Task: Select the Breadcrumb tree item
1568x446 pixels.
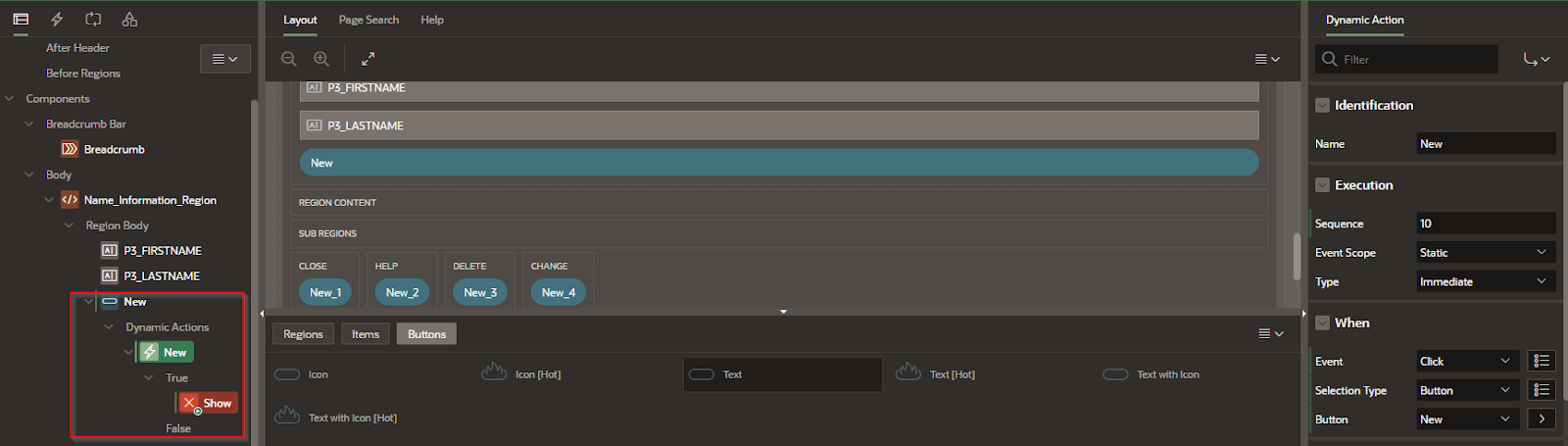Action: point(103,149)
